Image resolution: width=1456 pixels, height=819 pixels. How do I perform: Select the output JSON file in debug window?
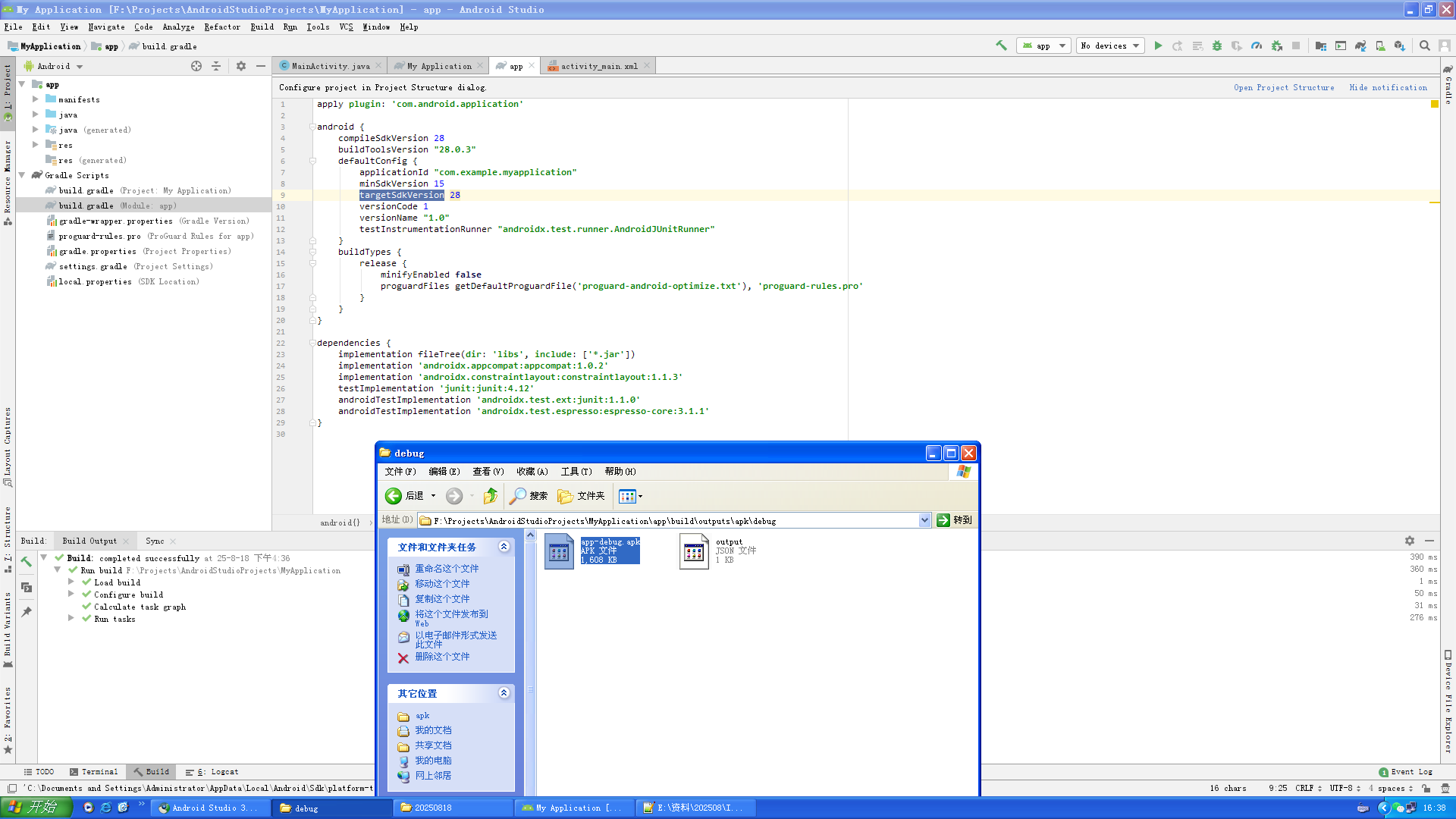717,551
